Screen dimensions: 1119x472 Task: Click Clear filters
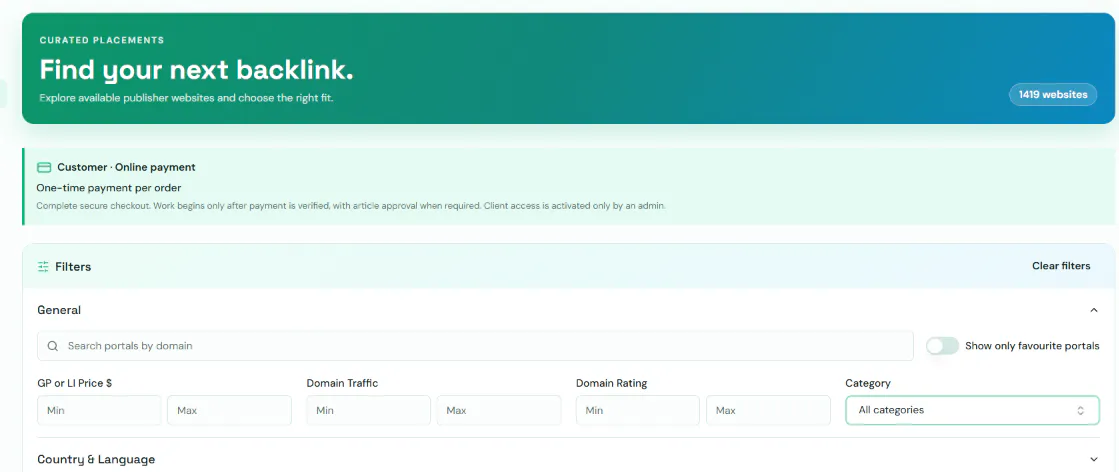coord(1060,266)
